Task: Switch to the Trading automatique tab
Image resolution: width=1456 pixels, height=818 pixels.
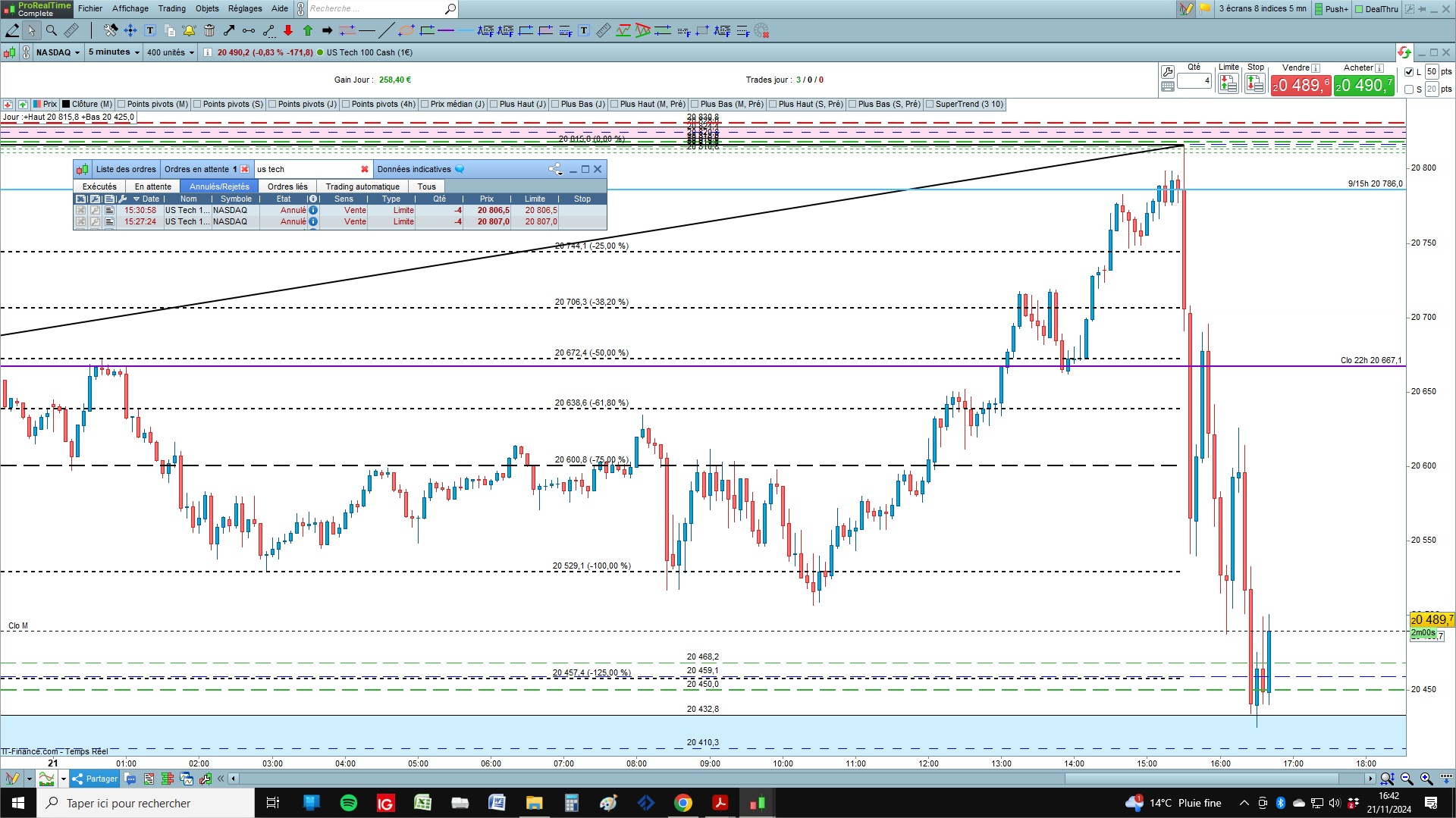Action: 362,186
